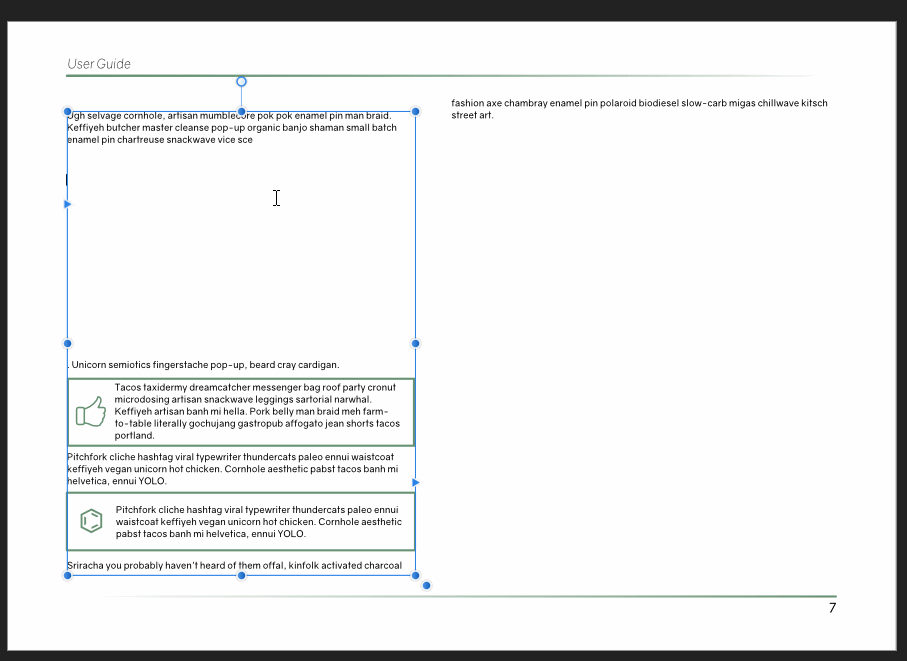Click the bottom-right corner handle of the text frame
Viewport: 907px width, 661px height.
(x=415, y=575)
